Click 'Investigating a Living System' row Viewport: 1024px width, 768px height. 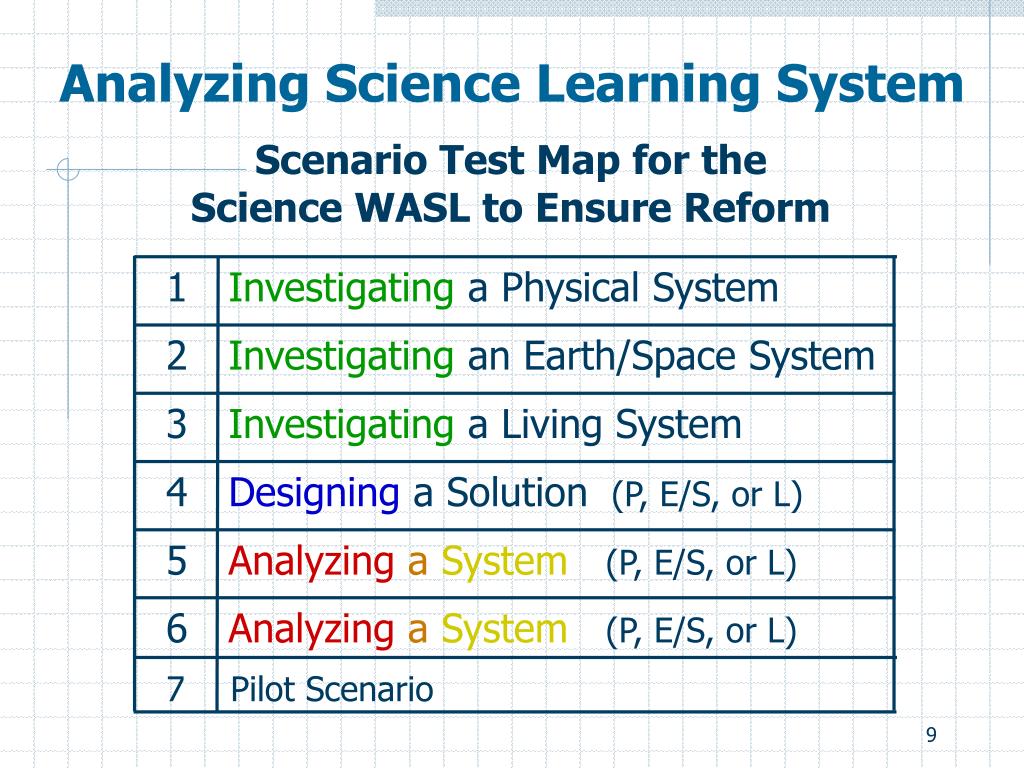pyautogui.click(x=556, y=426)
